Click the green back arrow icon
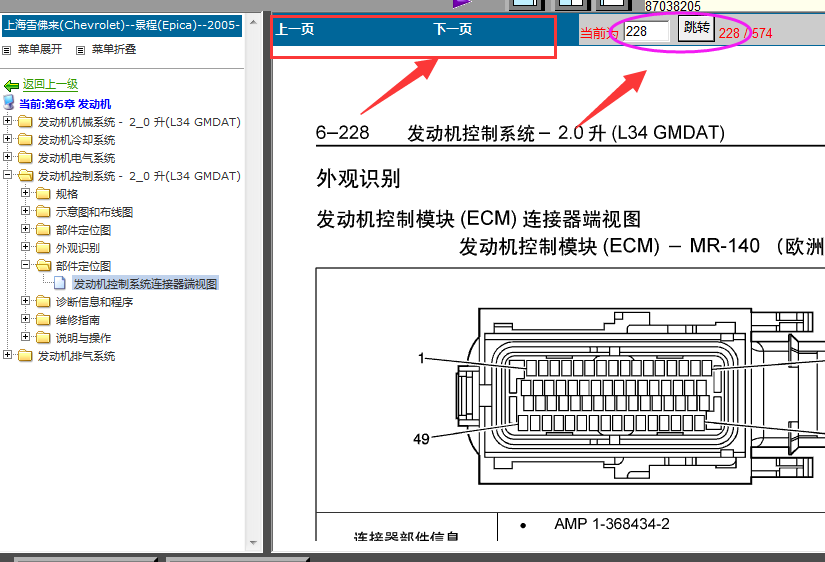 [x=11, y=85]
